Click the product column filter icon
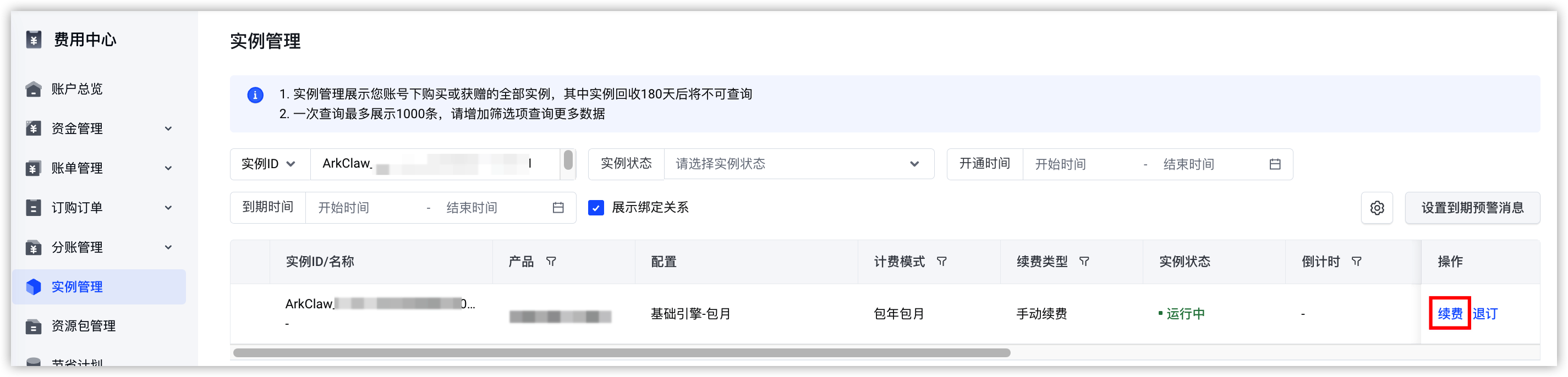The height and width of the screenshot is (377, 1568). pyautogui.click(x=551, y=262)
